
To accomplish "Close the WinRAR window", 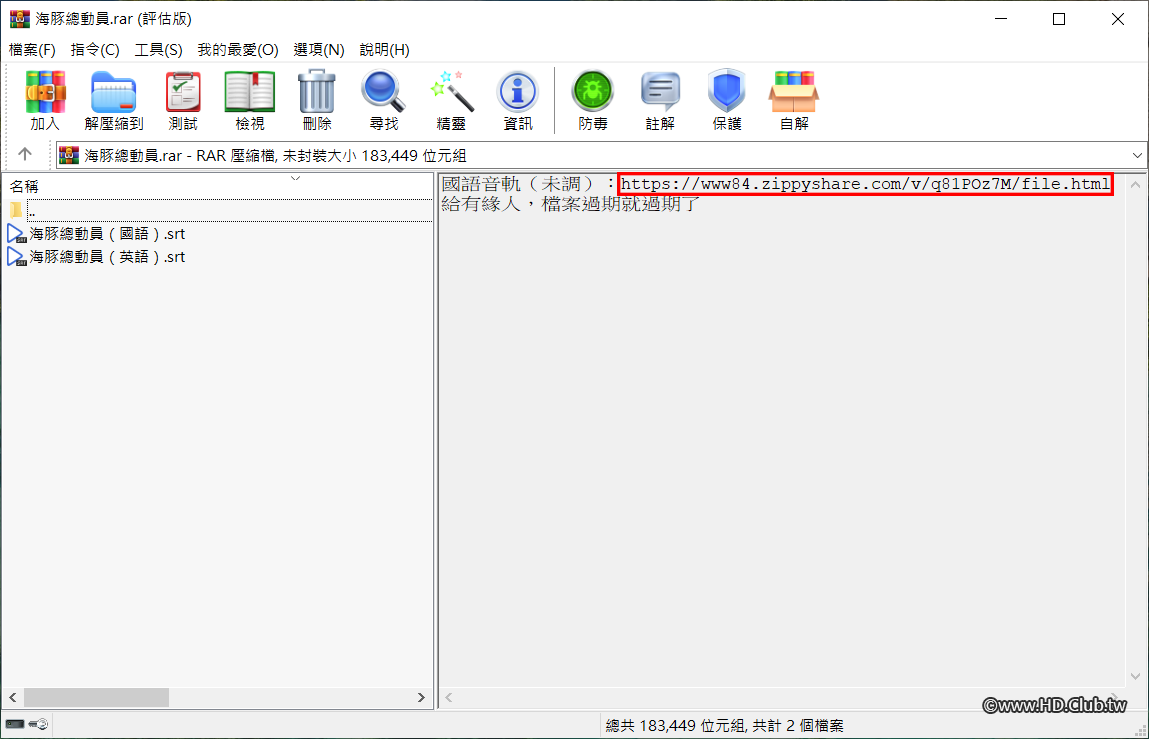I will click(x=1117, y=19).
